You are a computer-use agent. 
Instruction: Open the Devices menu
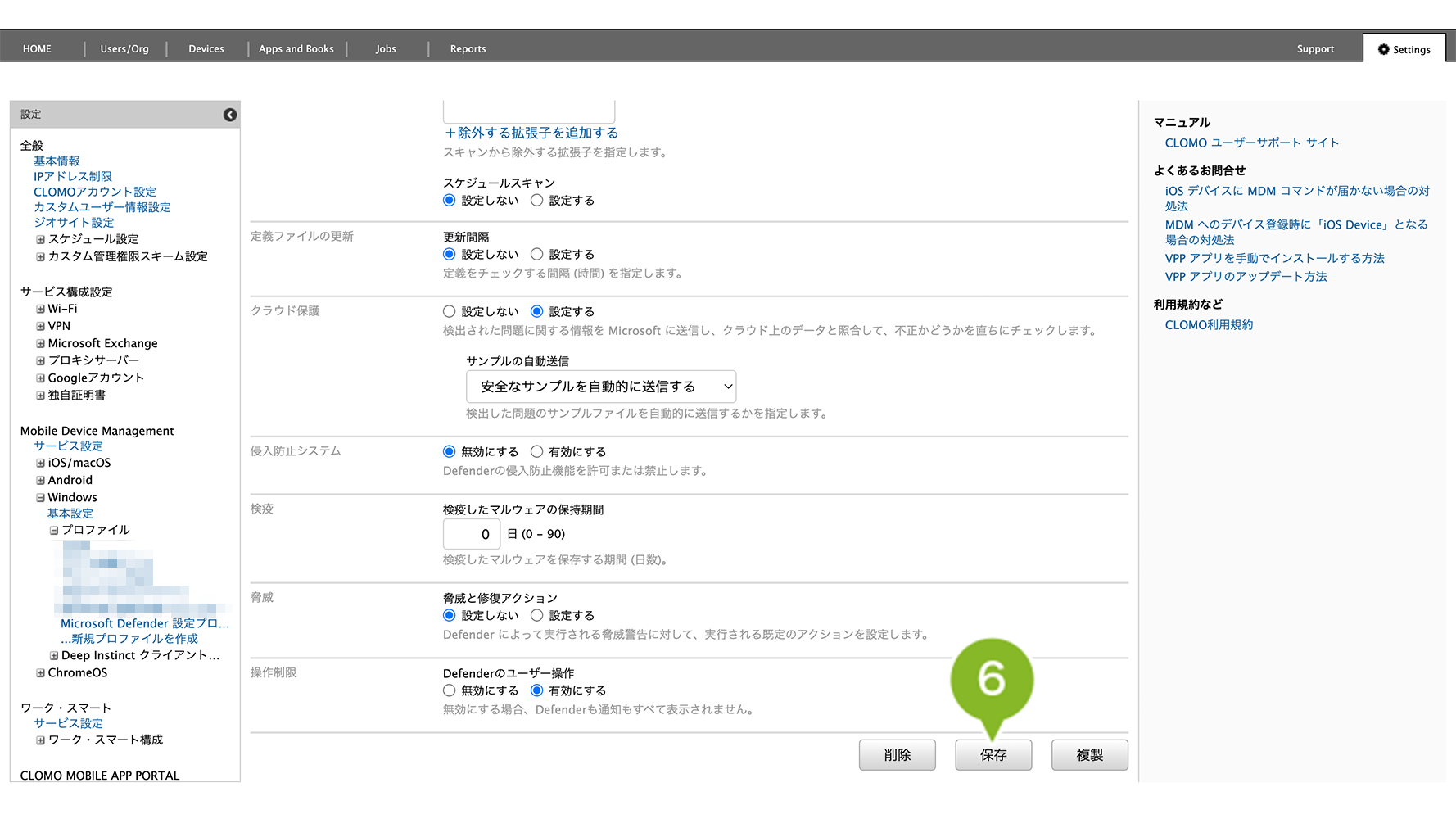pyautogui.click(x=206, y=49)
